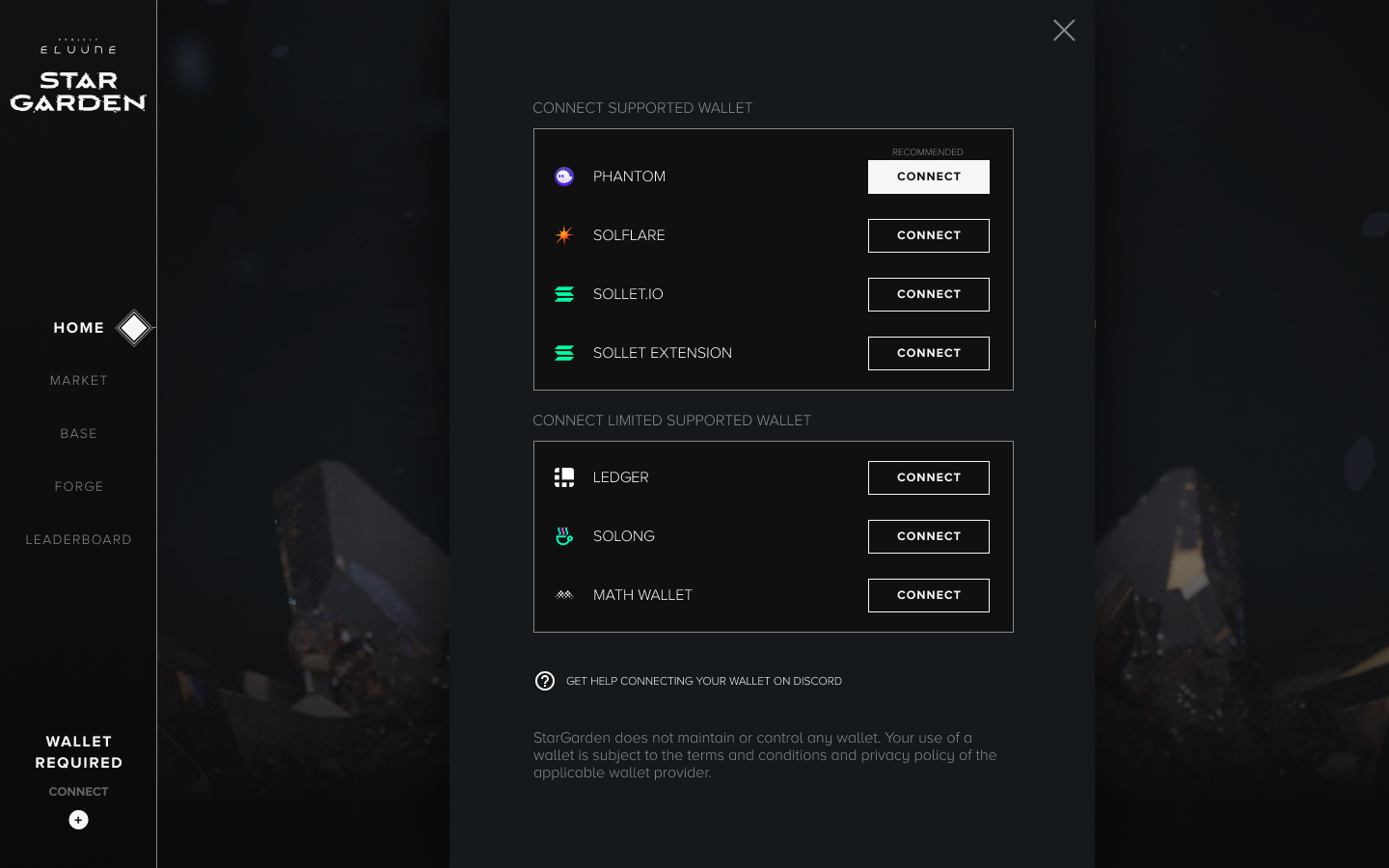The image size is (1389, 868).
Task: Click the Solong cup icon
Action: [564, 536]
